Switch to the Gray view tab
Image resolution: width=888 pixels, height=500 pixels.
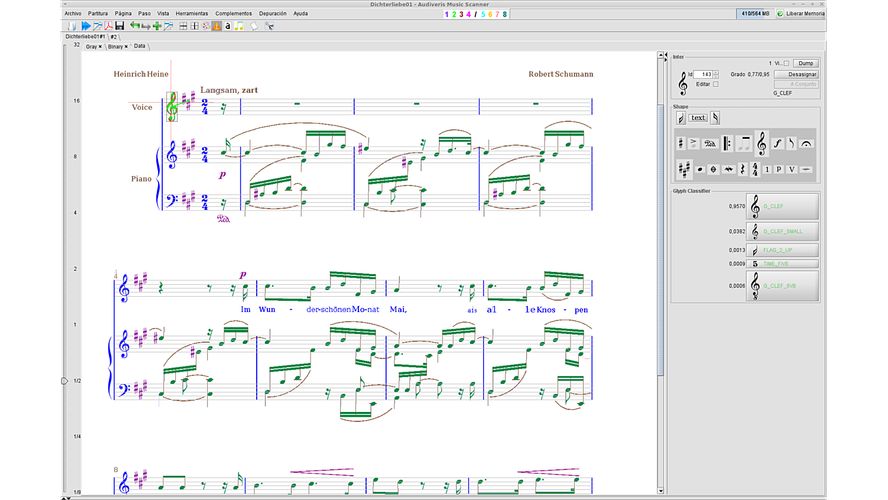click(x=91, y=46)
